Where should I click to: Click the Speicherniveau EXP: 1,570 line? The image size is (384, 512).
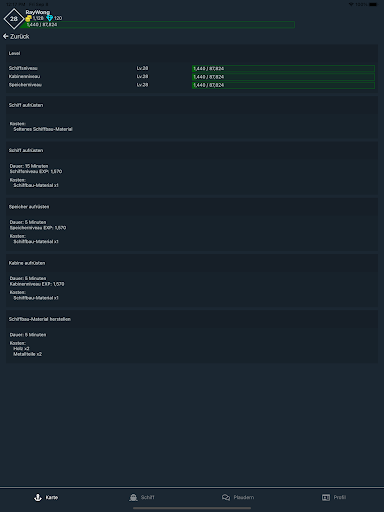tap(38, 228)
